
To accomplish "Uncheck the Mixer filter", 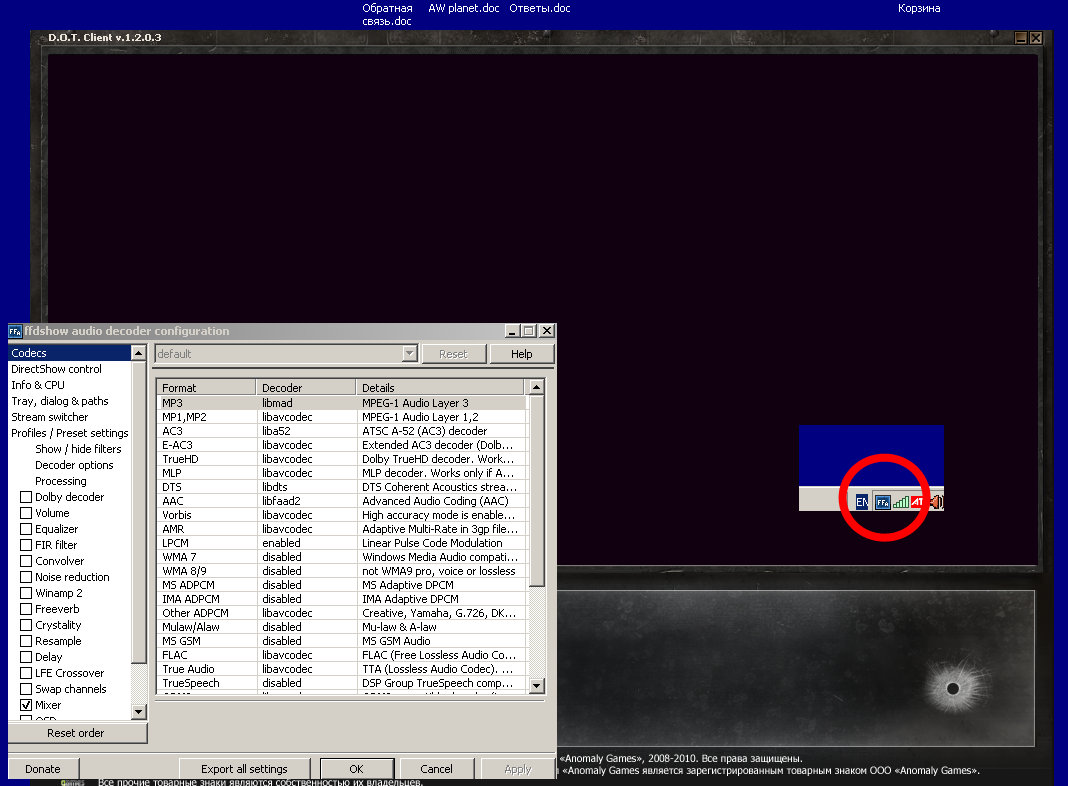I will coord(26,705).
